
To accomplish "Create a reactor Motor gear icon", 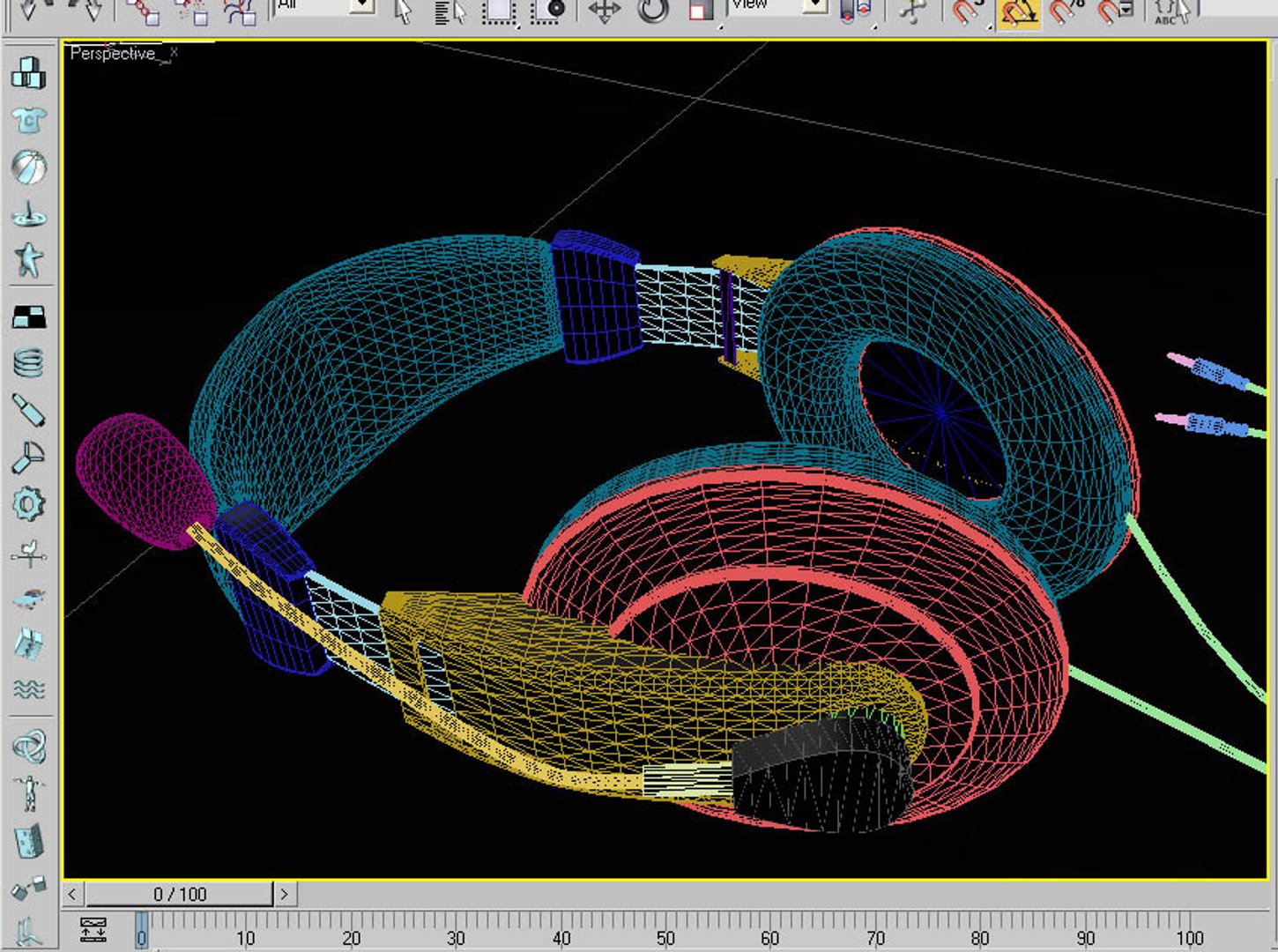I will coord(28,503).
